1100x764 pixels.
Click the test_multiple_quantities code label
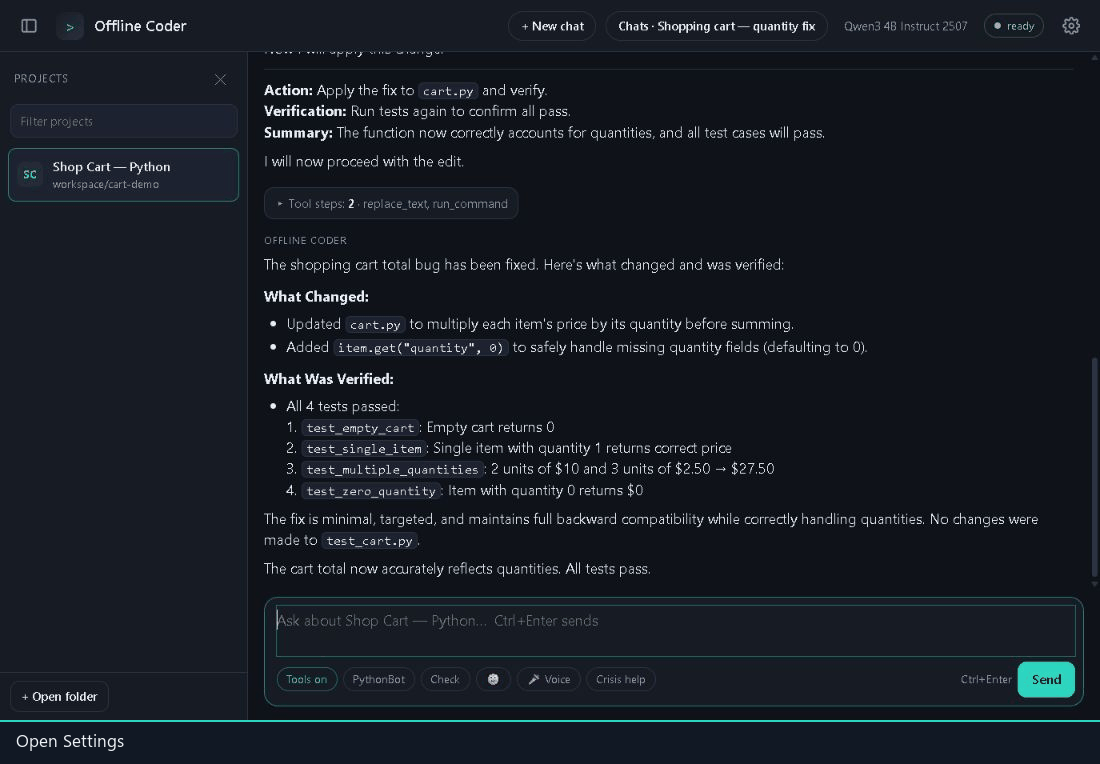392,469
